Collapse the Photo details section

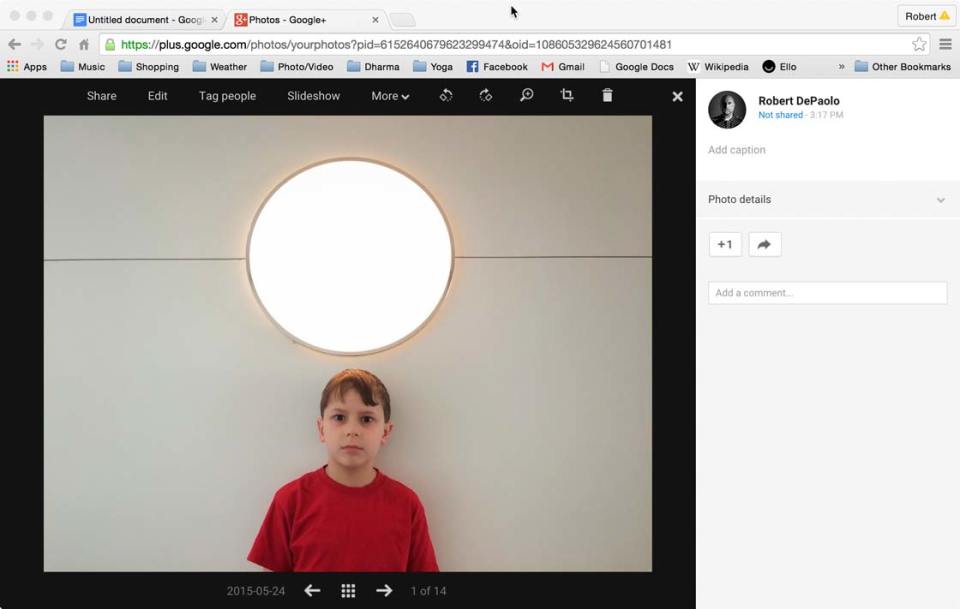940,200
